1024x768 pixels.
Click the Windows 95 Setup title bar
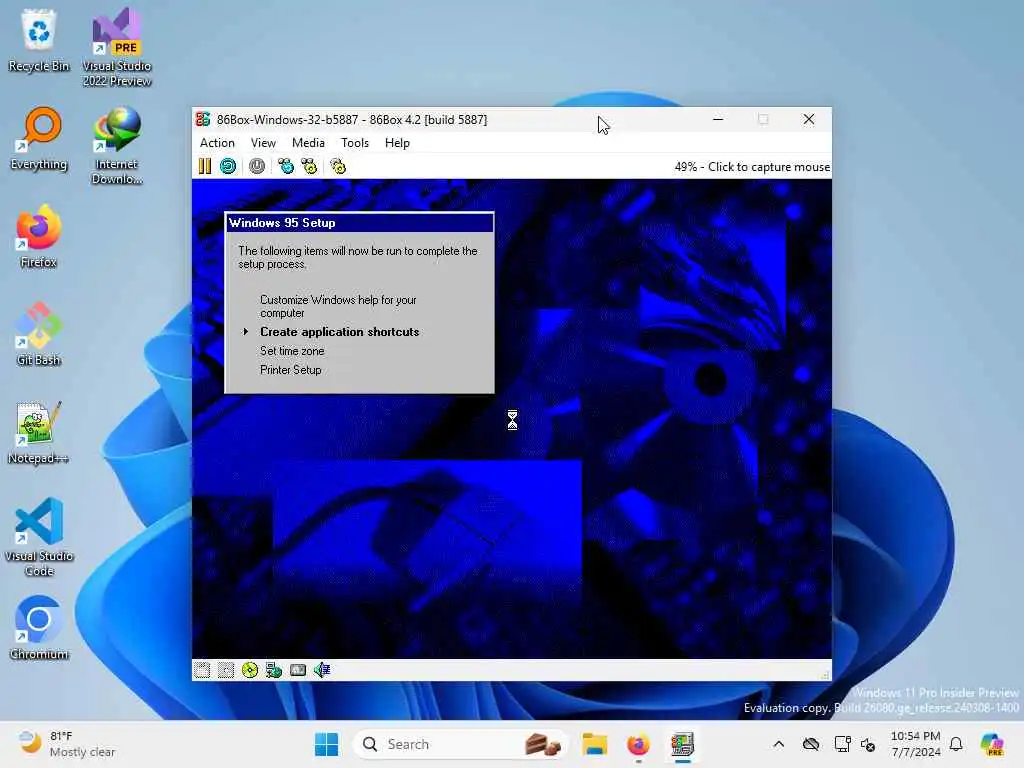tap(359, 223)
